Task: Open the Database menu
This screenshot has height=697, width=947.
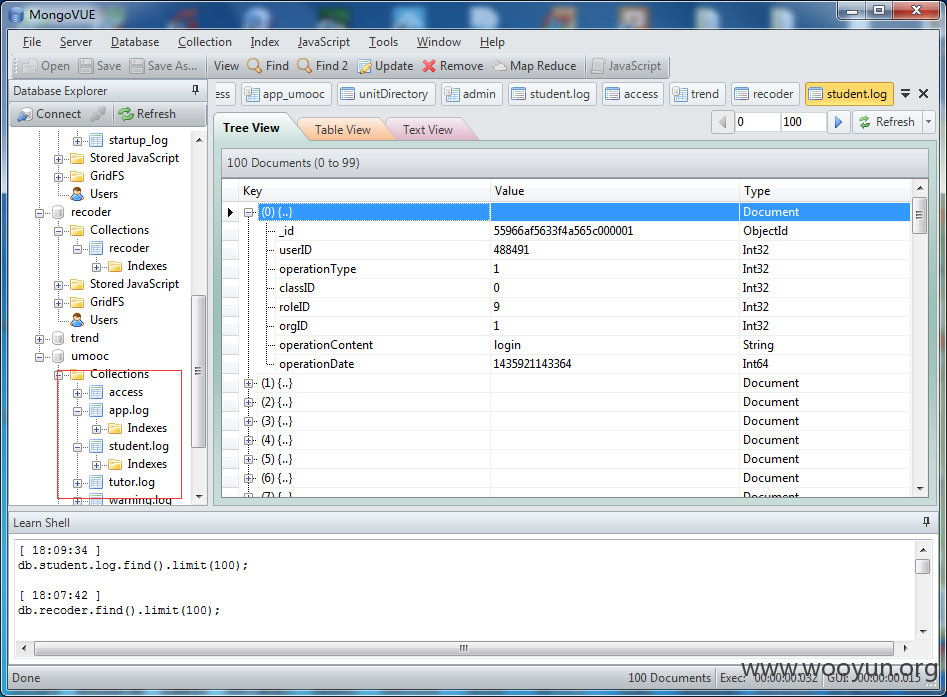Action: (x=135, y=42)
